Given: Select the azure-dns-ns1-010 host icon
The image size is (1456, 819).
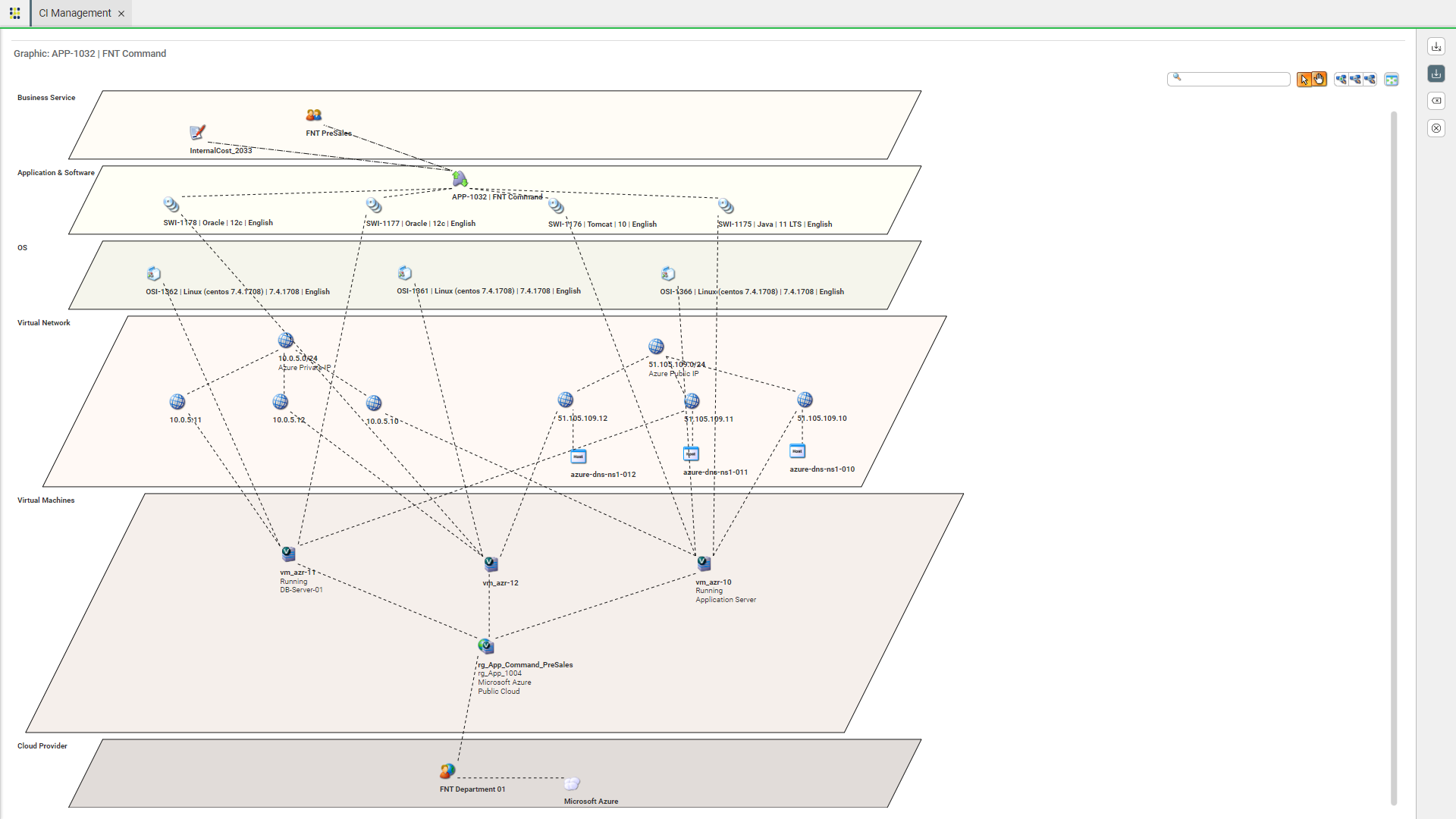Looking at the screenshot, I should click(797, 451).
